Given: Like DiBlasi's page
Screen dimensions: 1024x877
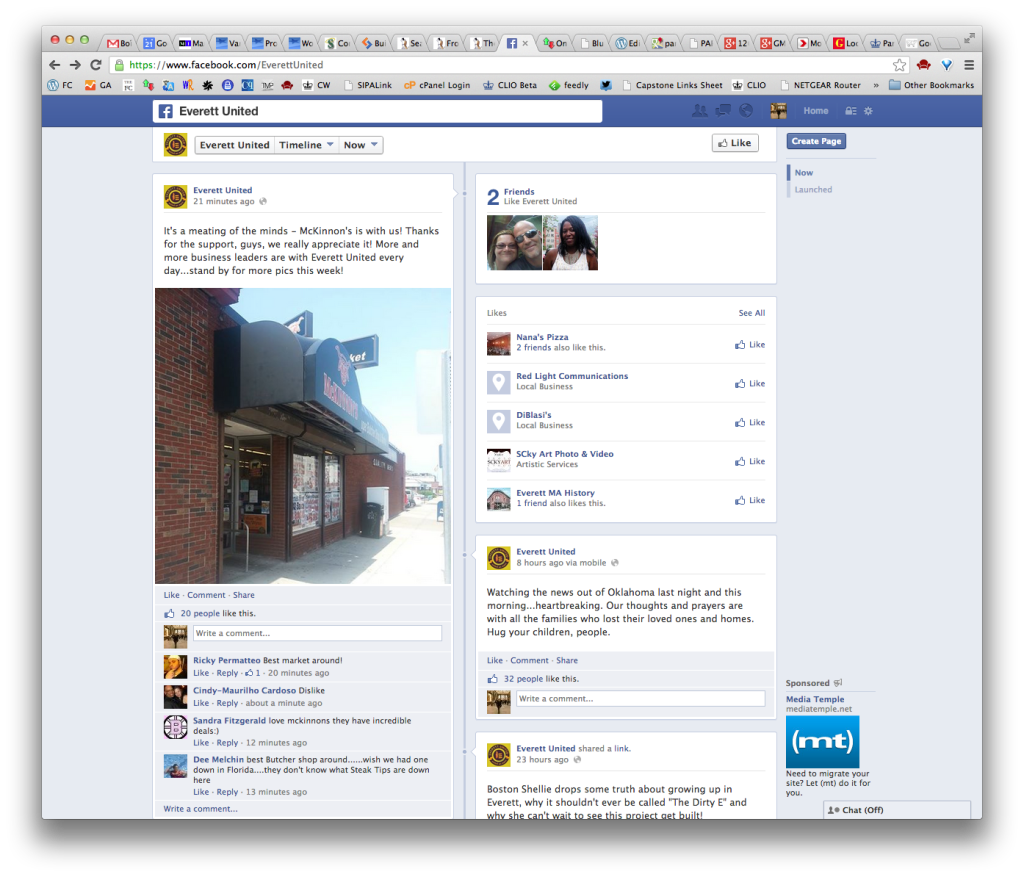Looking at the screenshot, I should [750, 423].
